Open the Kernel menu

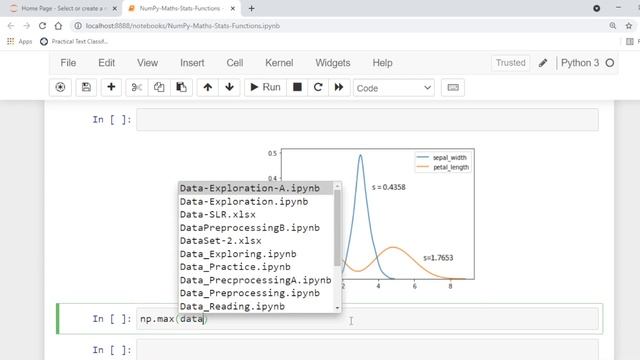279,63
